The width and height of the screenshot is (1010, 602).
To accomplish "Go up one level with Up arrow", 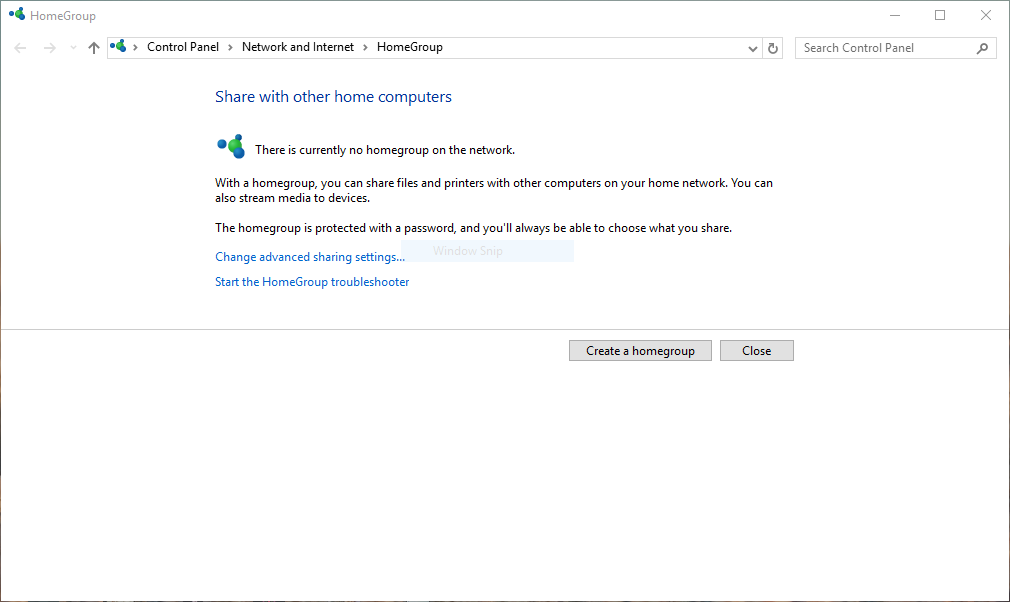I will pos(94,48).
